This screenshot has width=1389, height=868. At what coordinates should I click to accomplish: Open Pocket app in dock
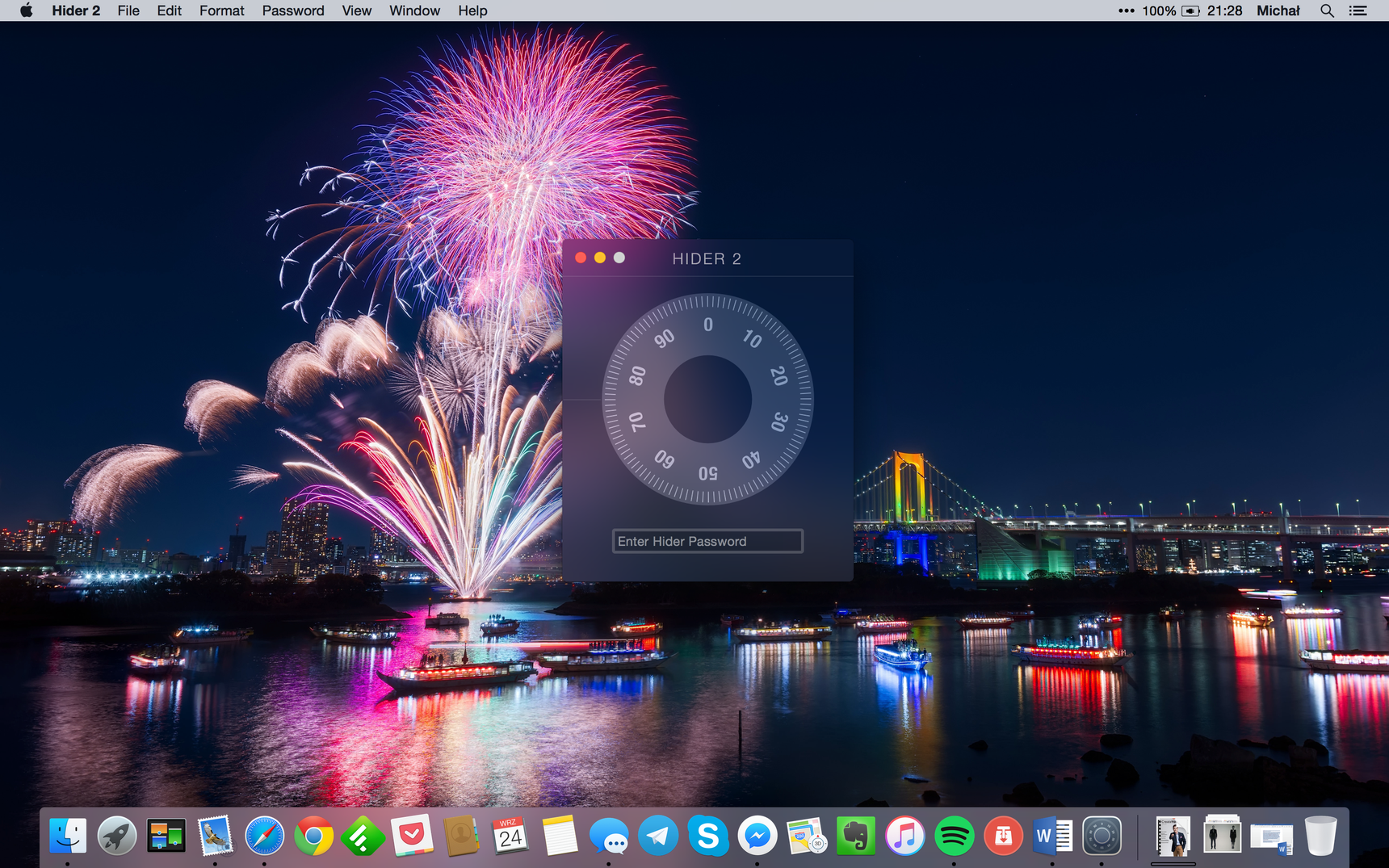click(x=412, y=837)
